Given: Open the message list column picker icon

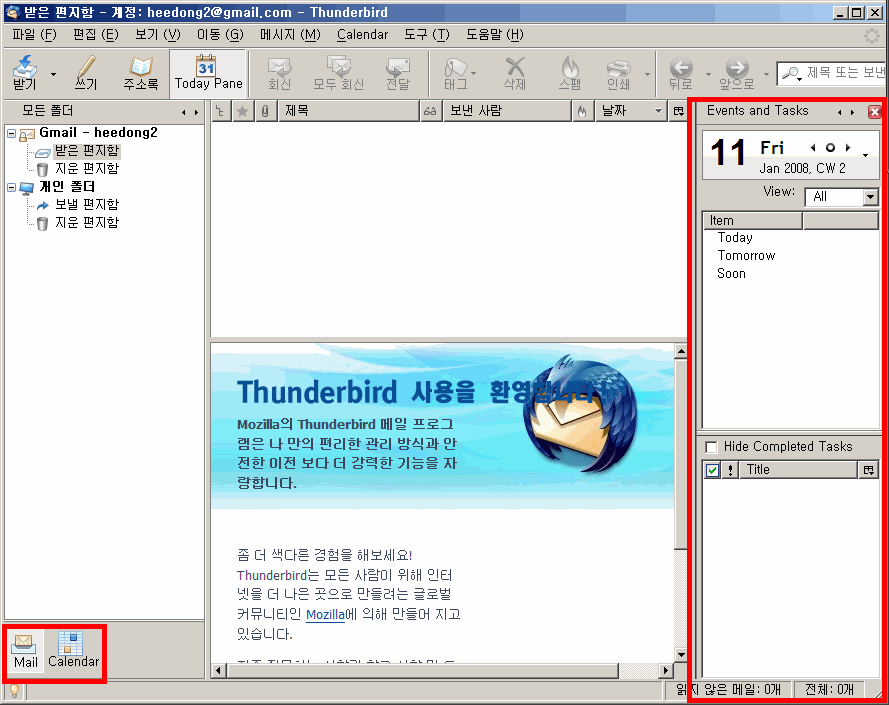Looking at the screenshot, I should click(x=678, y=111).
